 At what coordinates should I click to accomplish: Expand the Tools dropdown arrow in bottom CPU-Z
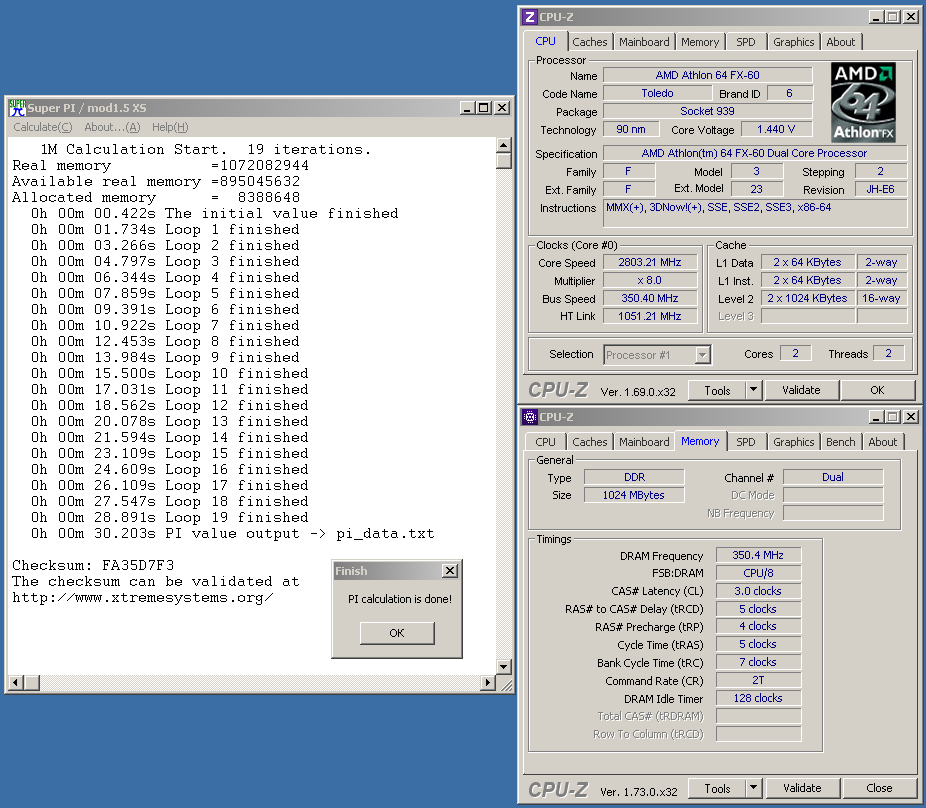pos(754,788)
